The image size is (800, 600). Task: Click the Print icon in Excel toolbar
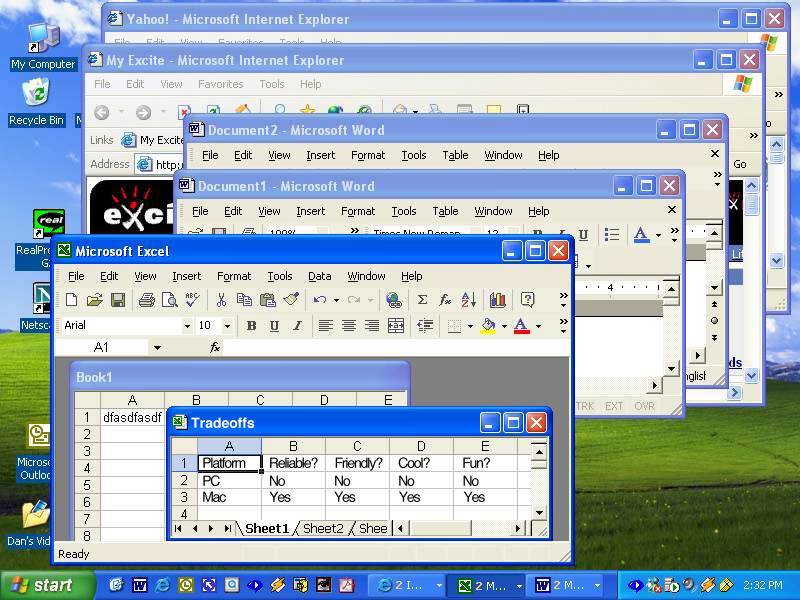pyautogui.click(x=147, y=300)
